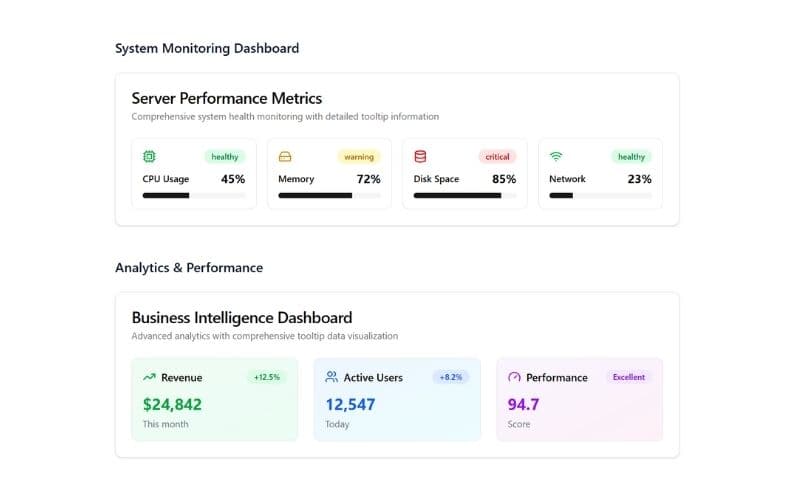Click the Excellent performance badge
800x500 pixels.
pyautogui.click(x=629, y=377)
